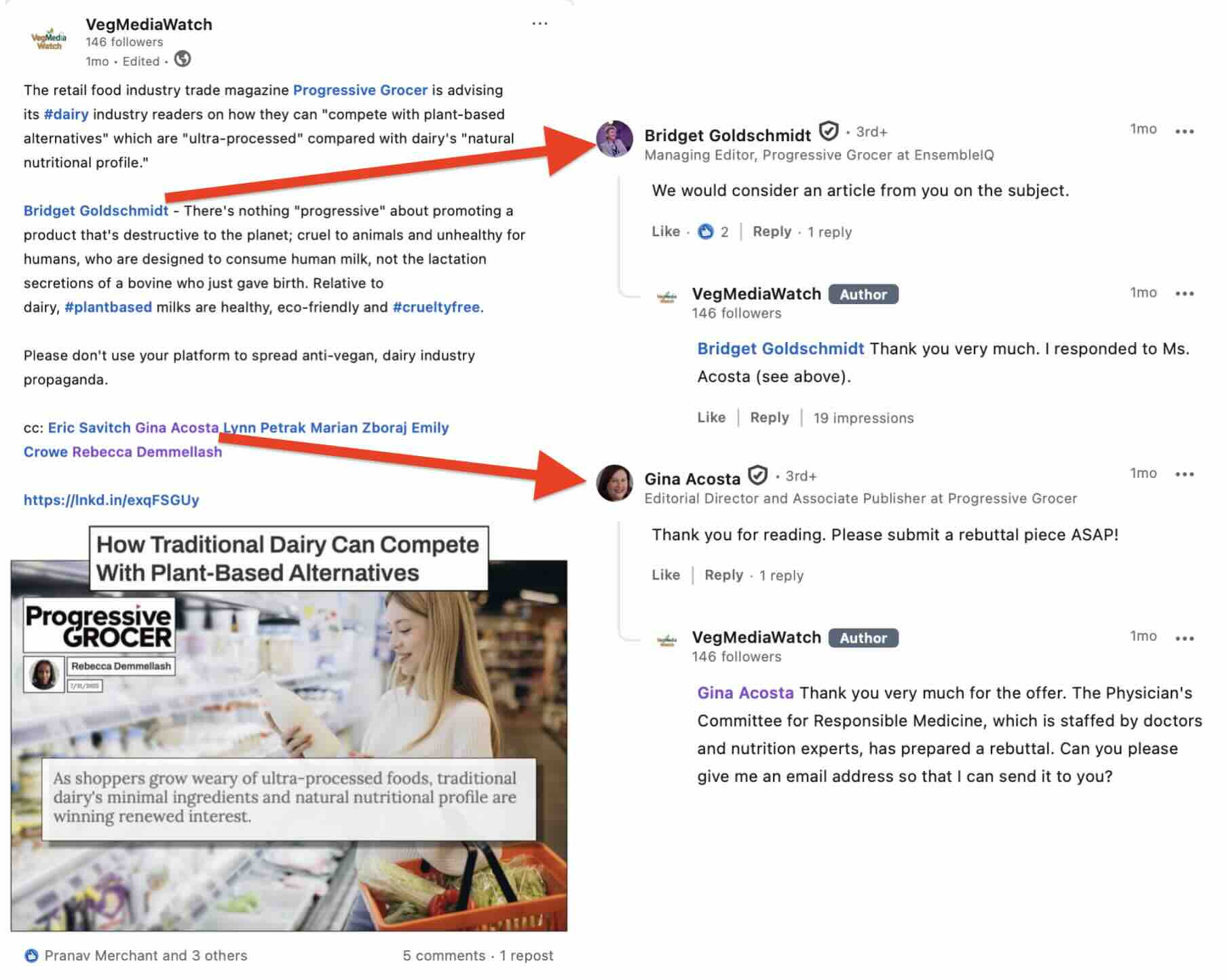
Task: Expand the 1 reply under Gina's comment
Action: [x=781, y=576]
